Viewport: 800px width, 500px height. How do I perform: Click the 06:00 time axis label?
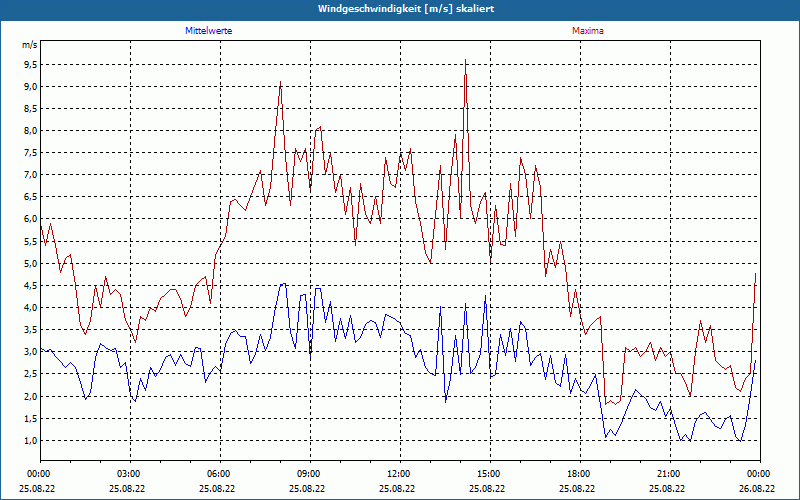coord(220,474)
